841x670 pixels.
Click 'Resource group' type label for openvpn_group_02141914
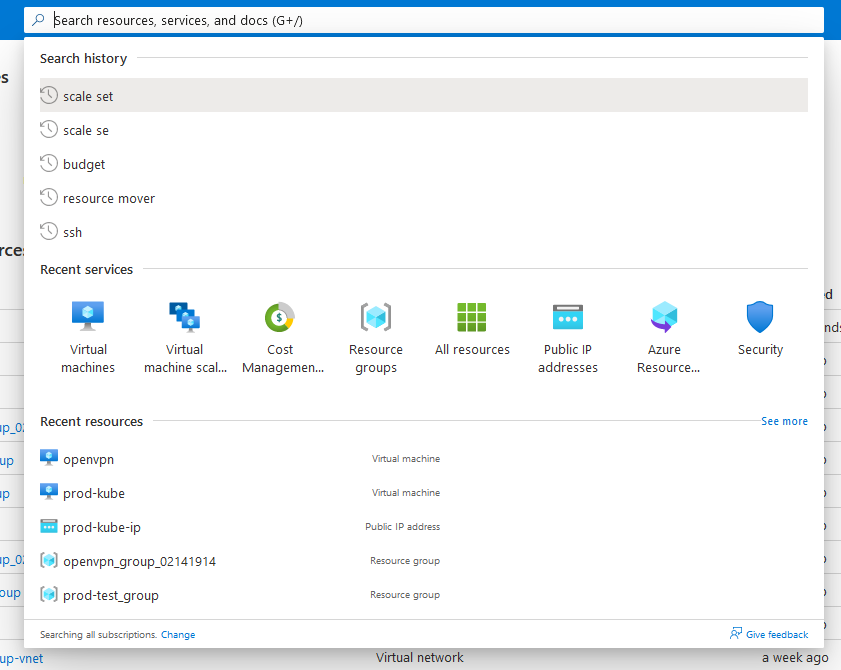tap(405, 561)
